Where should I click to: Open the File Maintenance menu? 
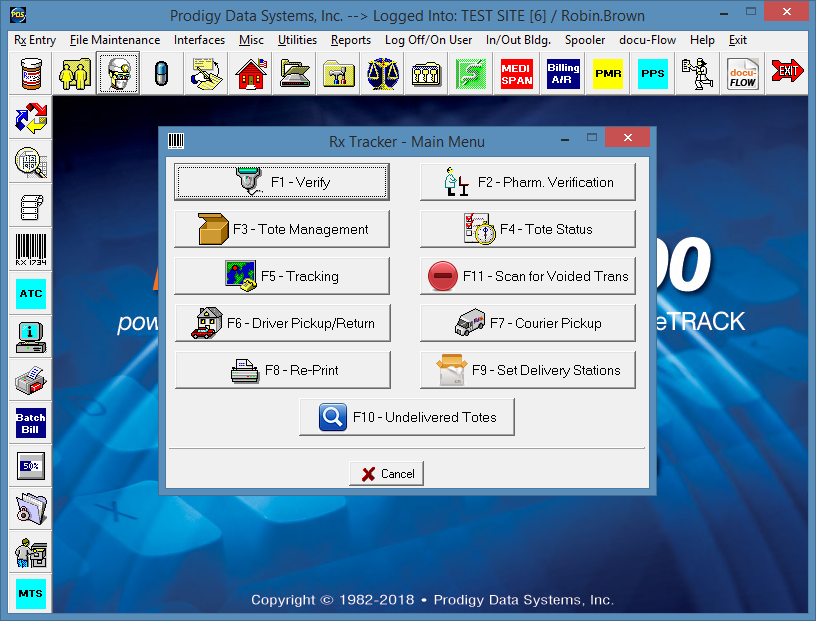pyautogui.click(x=115, y=40)
